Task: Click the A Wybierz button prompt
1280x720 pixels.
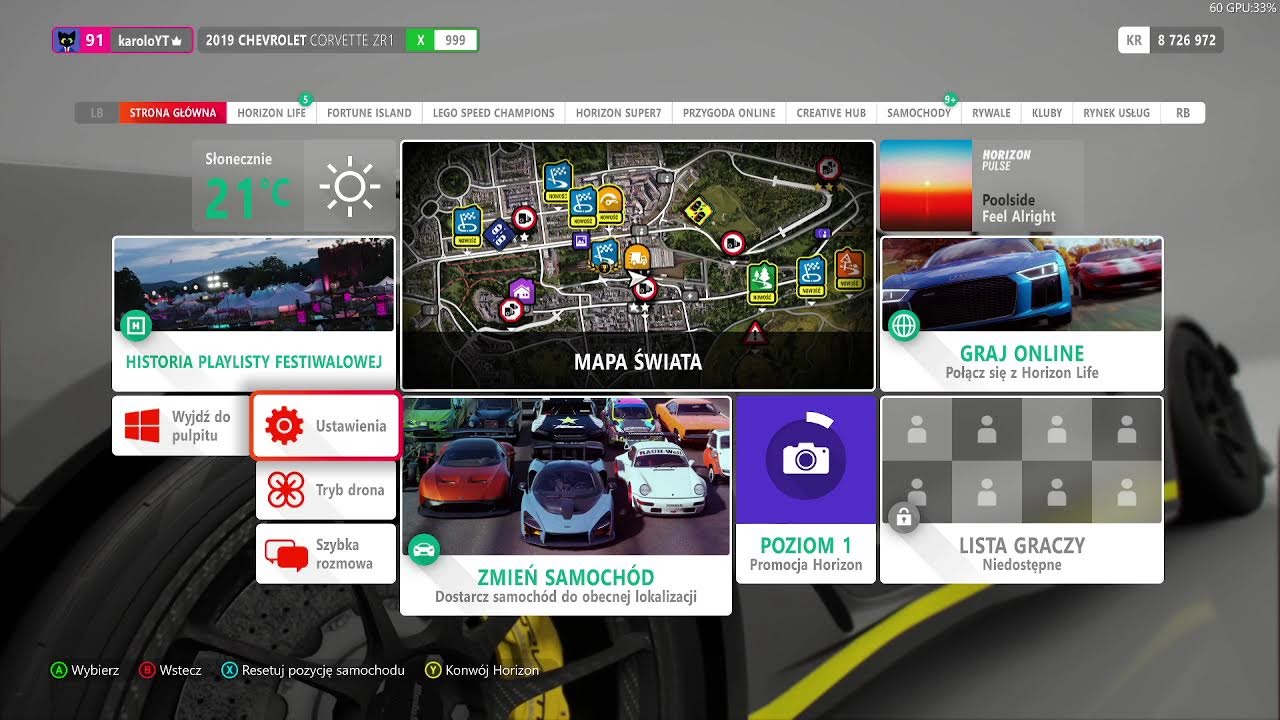Action: tap(85, 670)
